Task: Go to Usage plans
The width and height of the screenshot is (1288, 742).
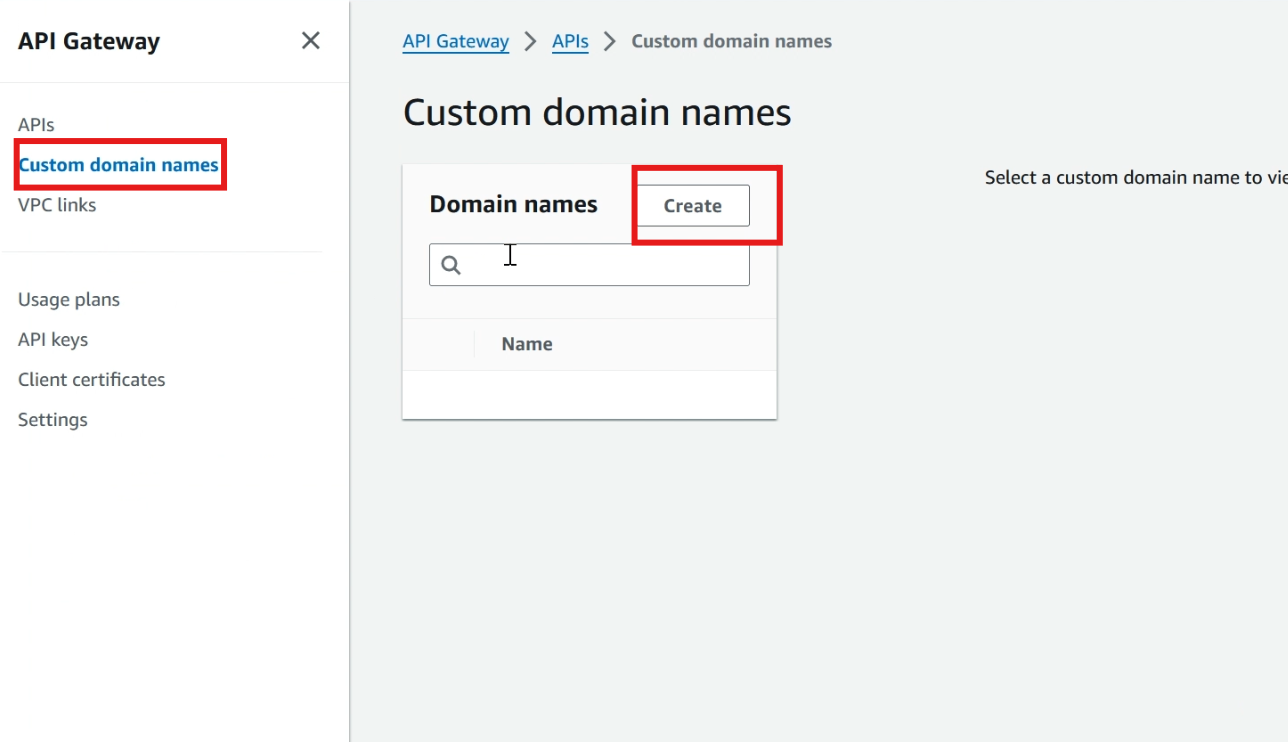Action: click(x=69, y=300)
